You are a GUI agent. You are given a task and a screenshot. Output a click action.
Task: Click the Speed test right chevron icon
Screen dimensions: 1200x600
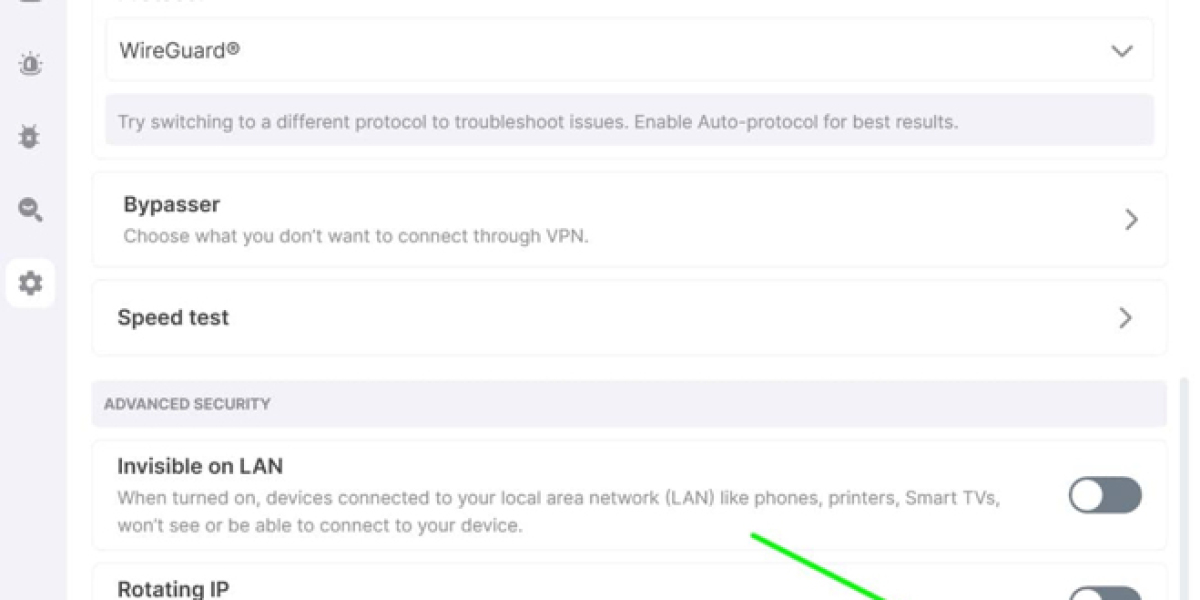click(x=1125, y=318)
